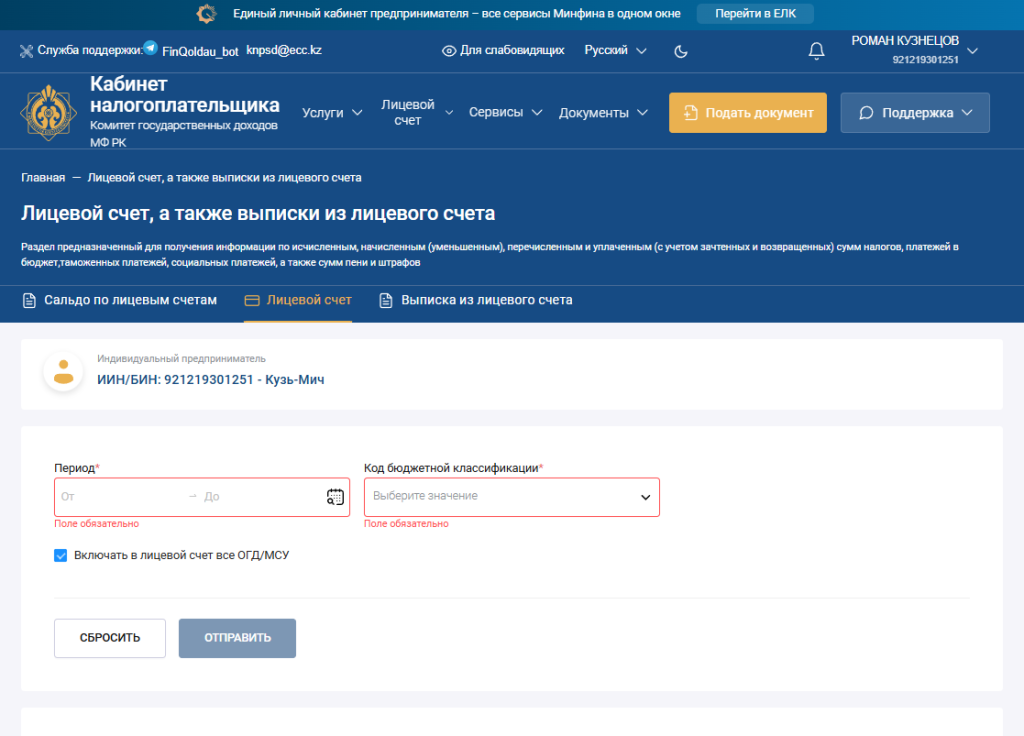Viewport: 1024px width, 736px height.
Task: Open the Услуги menu
Action: pos(332,113)
